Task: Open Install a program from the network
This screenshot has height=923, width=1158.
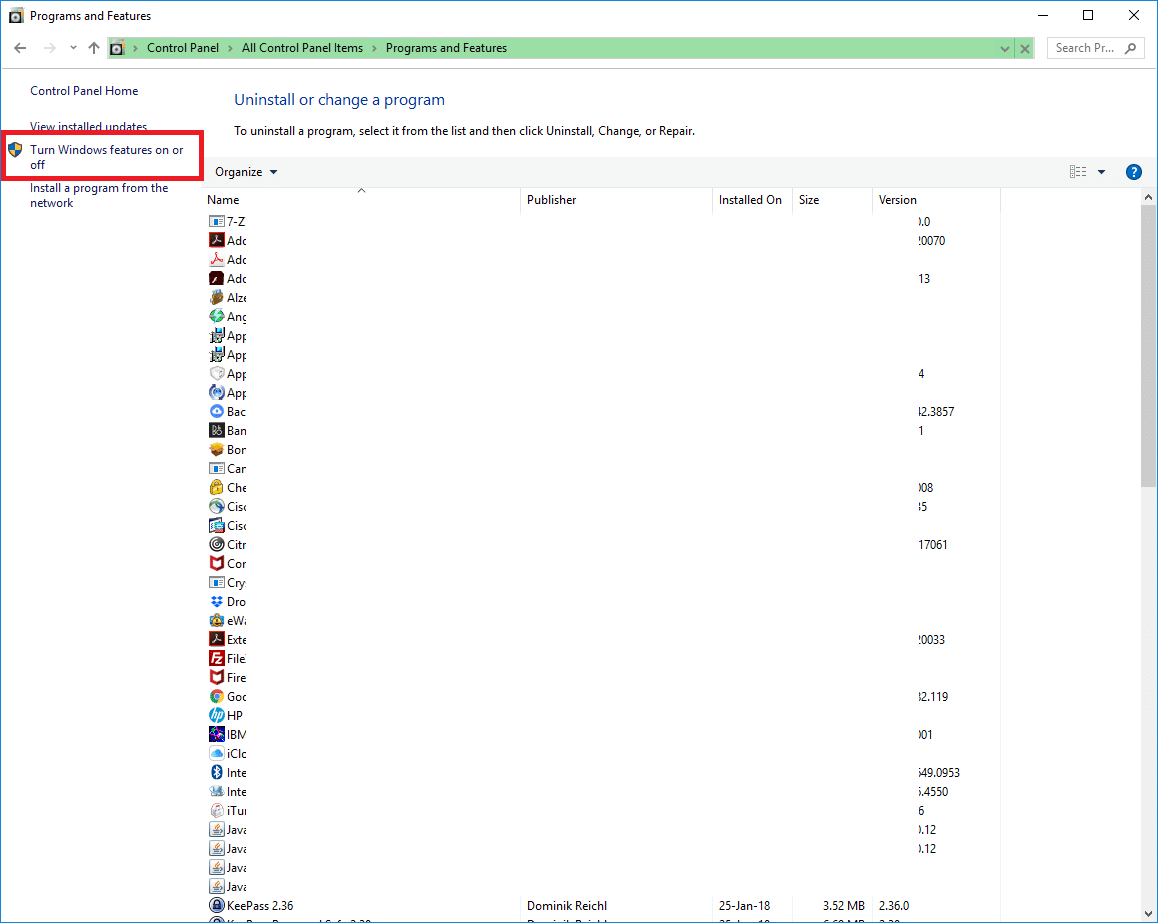Action: point(99,196)
